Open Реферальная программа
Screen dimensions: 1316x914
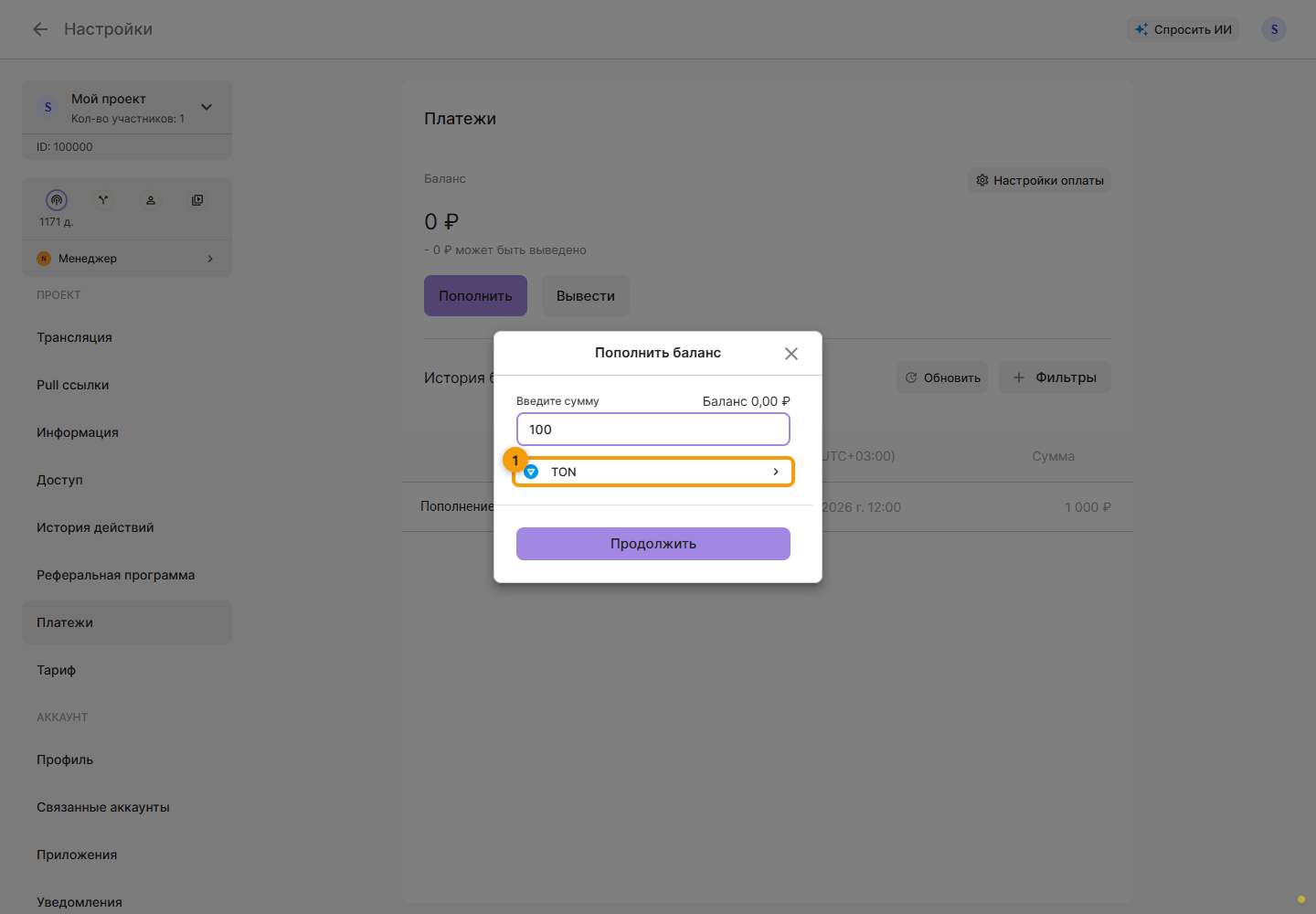point(127,575)
